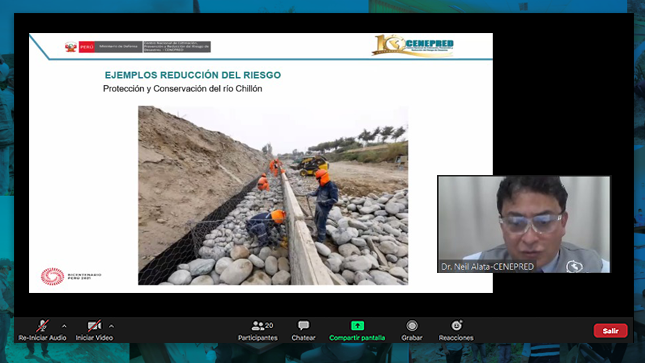Click the Bicentenario Perú 2021 logo
The width and height of the screenshot is (645, 363).
71,276
